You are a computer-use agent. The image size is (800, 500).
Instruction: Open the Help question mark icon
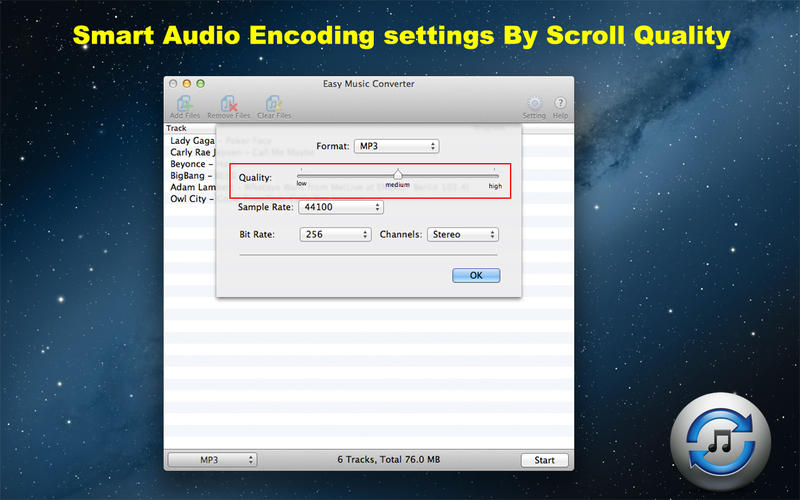pyautogui.click(x=560, y=104)
